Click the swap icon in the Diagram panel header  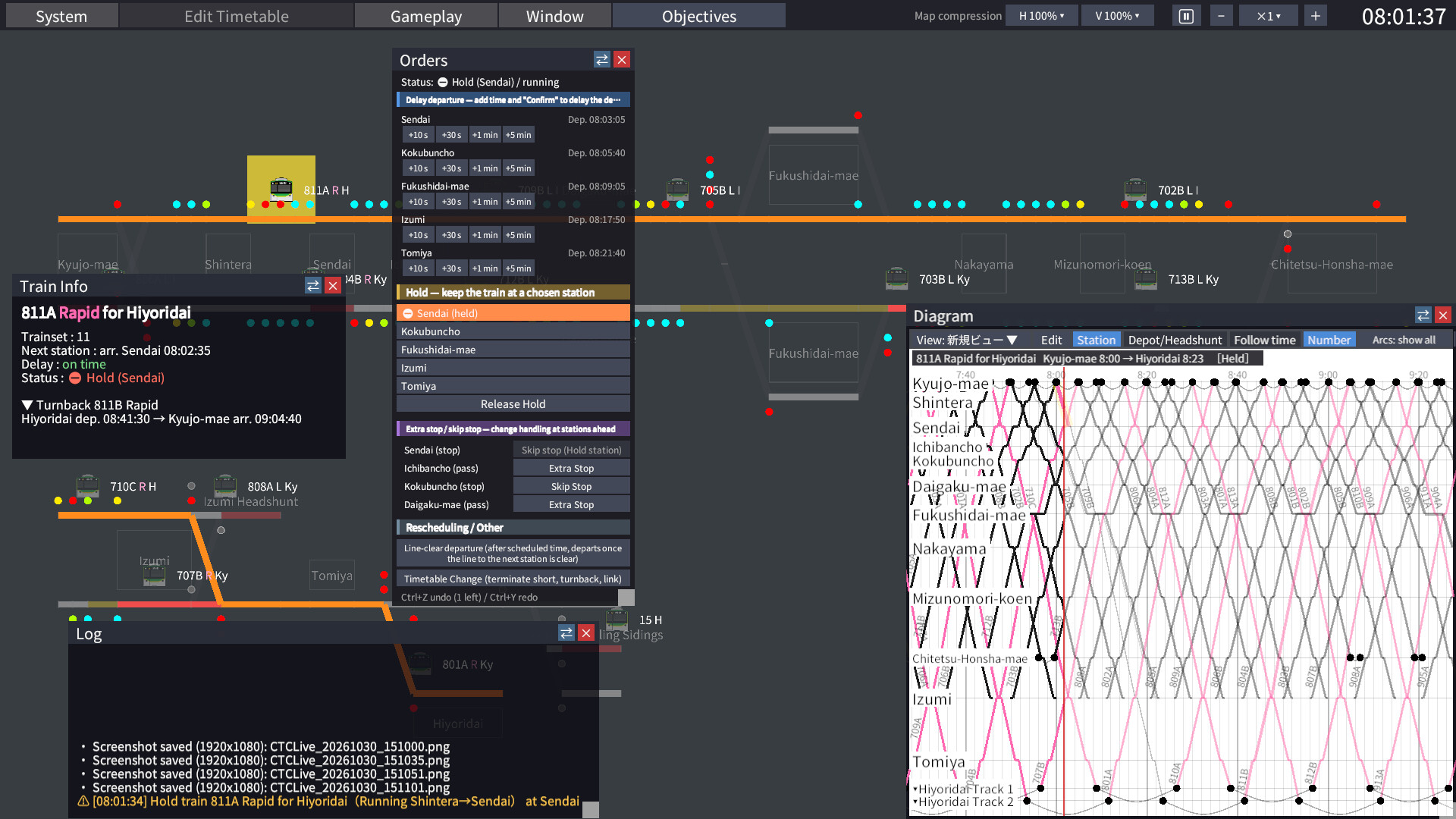1423,315
